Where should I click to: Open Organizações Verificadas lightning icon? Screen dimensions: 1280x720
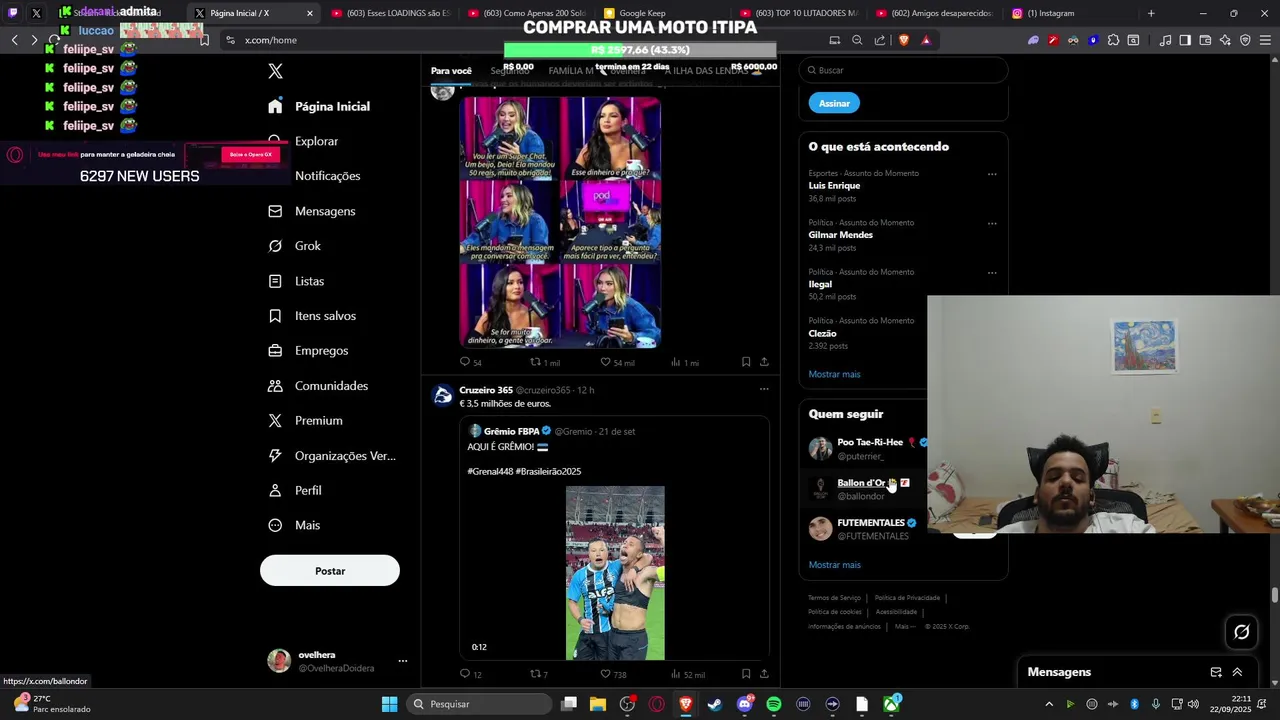point(275,456)
